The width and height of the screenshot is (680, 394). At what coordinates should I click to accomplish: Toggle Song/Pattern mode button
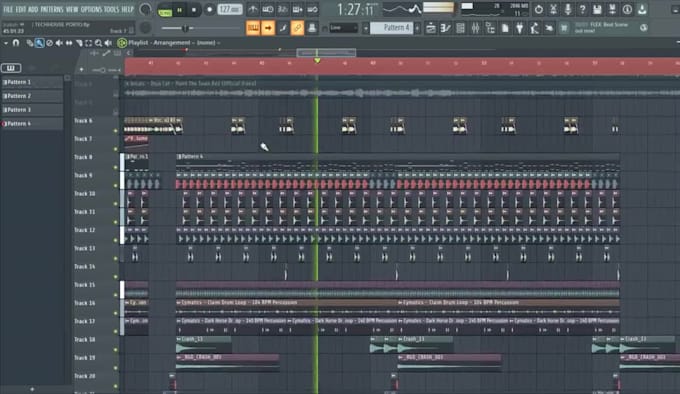click(x=165, y=10)
